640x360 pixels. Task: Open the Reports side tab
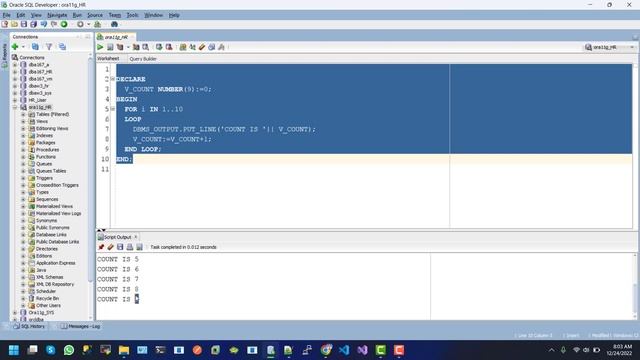click(x=4, y=55)
